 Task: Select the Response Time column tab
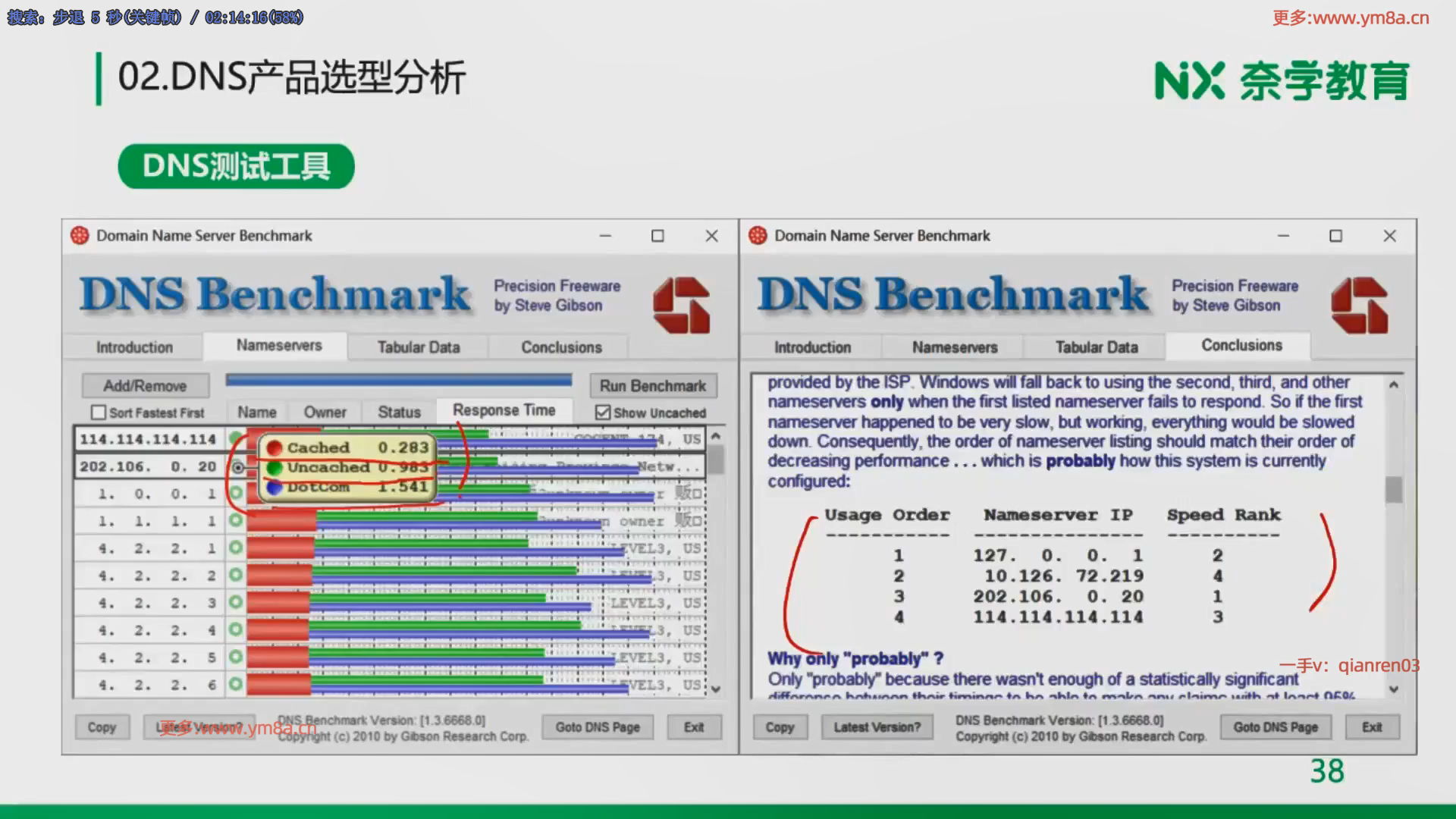pyautogui.click(x=504, y=410)
